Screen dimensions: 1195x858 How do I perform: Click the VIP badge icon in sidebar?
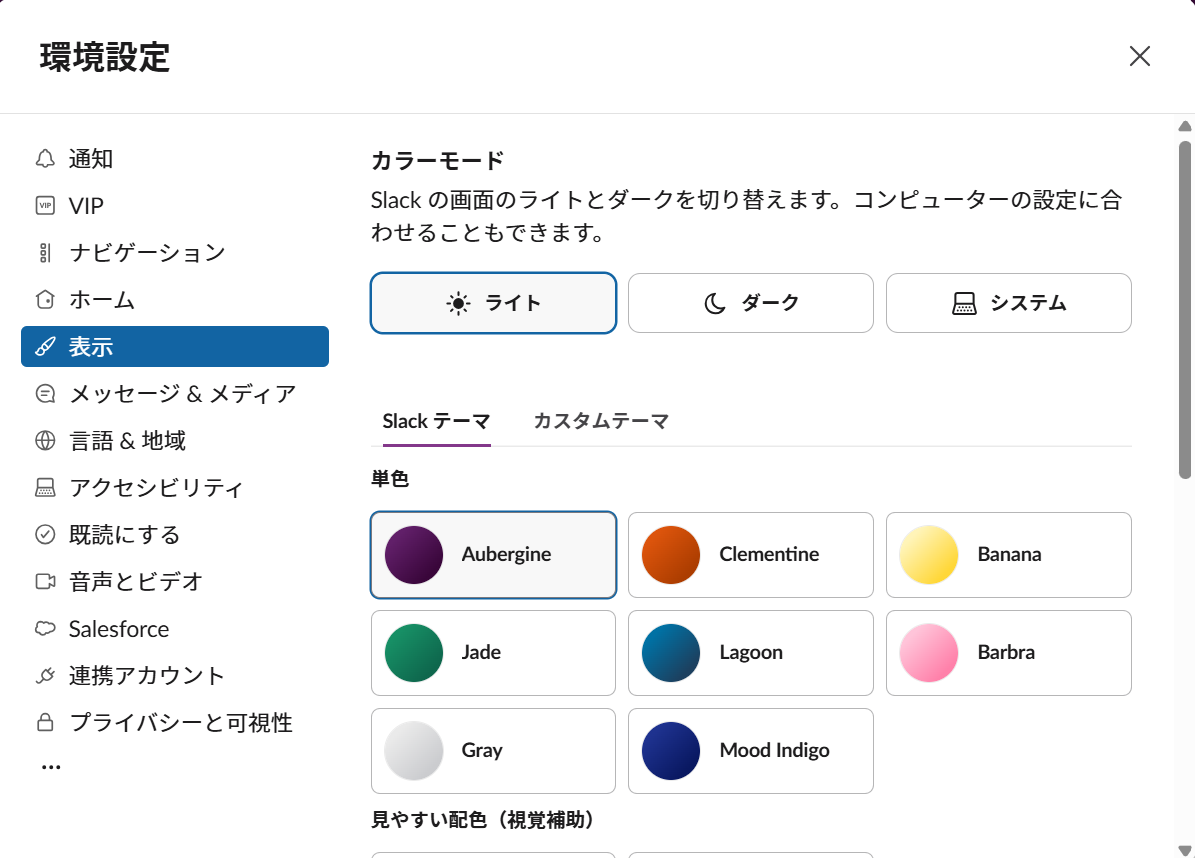pos(45,206)
